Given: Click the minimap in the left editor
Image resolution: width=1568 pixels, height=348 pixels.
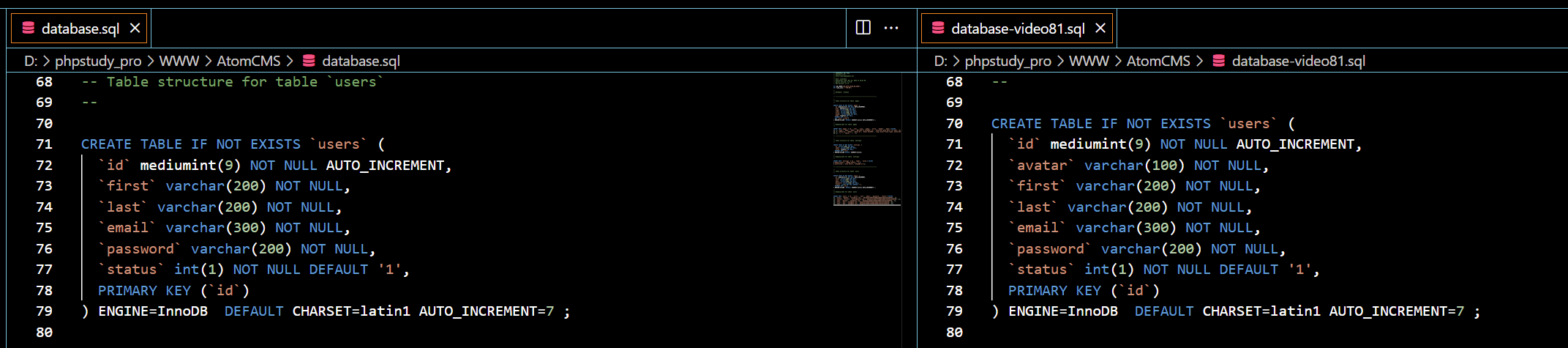Looking at the screenshot, I should [x=866, y=139].
